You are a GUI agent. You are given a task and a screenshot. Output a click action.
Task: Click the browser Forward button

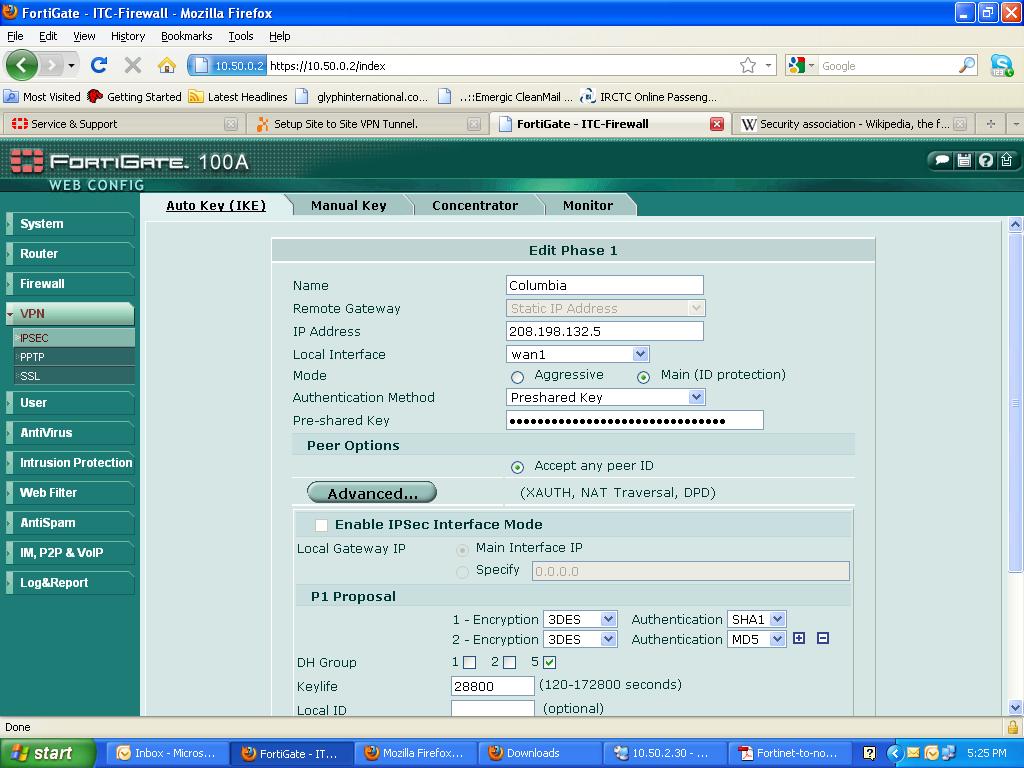coord(51,65)
